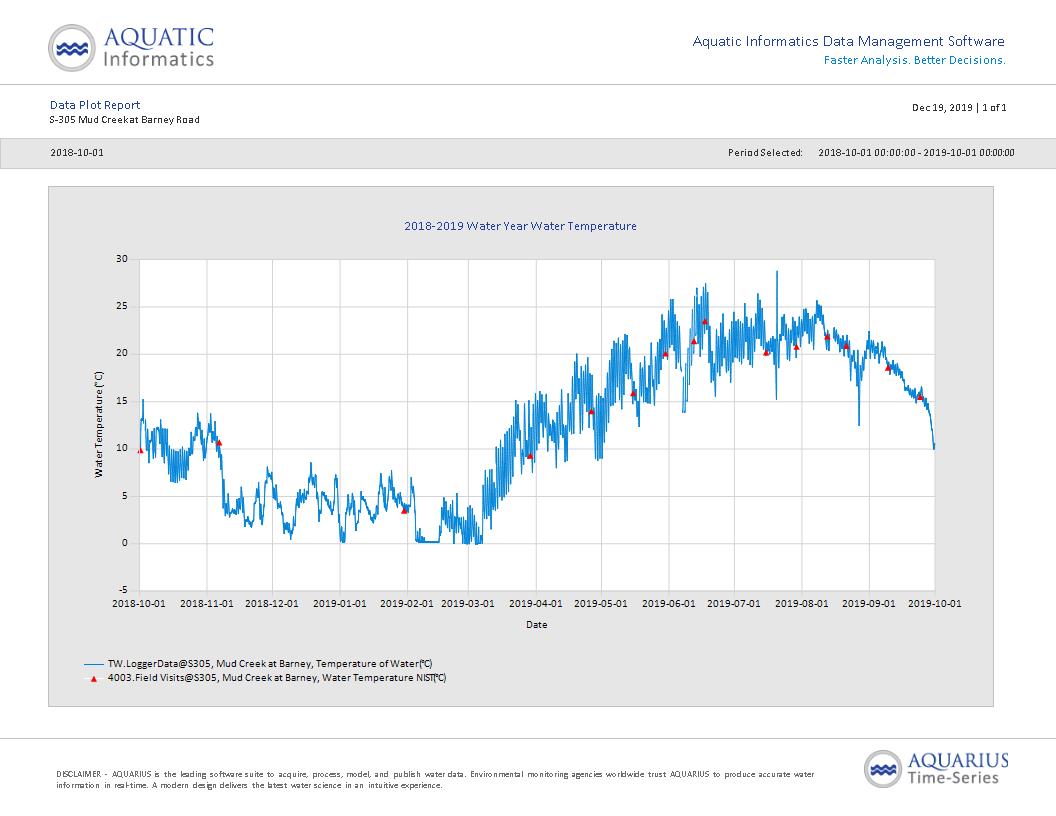Click the red triangle legend marker for Field Visits
The height and width of the screenshot is (816, 1056).
coord(94,679)
